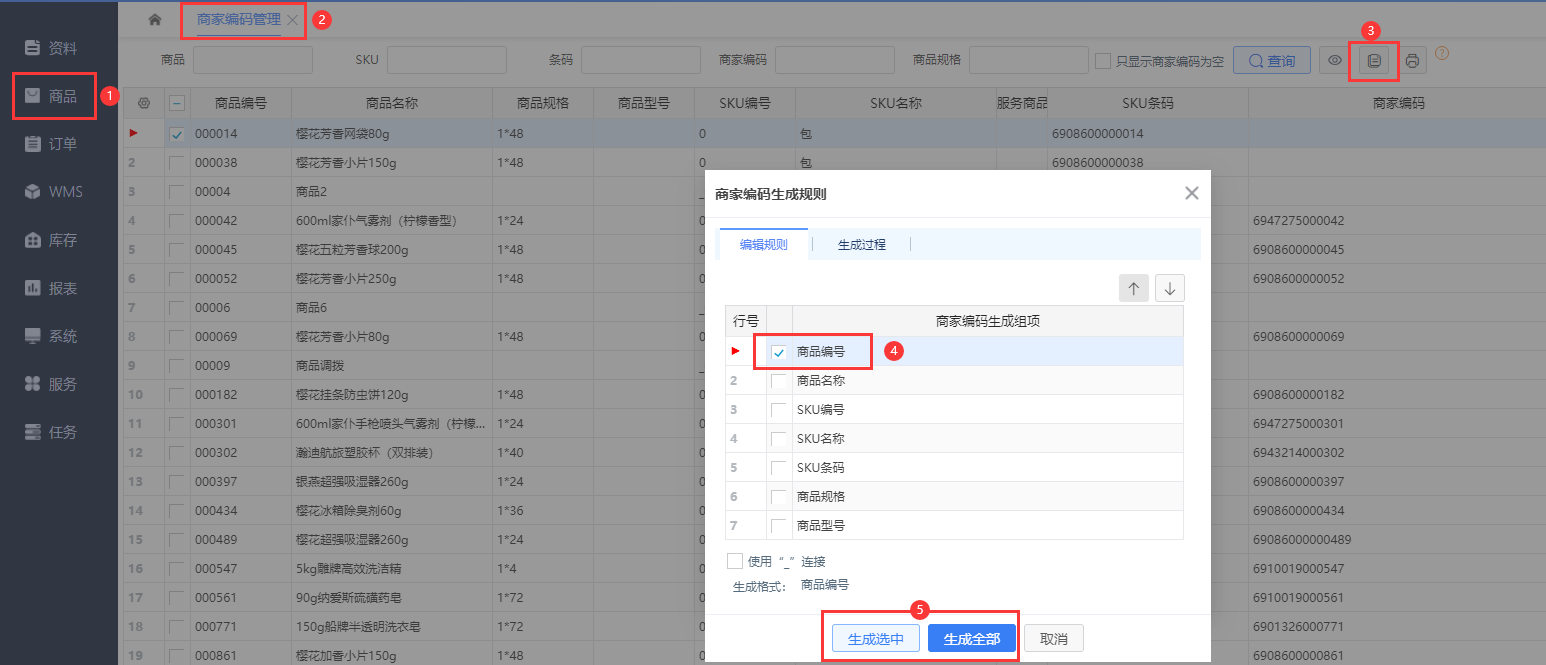
Task: Click the 商品名称 column header
Action: click(x=392, y=103)
